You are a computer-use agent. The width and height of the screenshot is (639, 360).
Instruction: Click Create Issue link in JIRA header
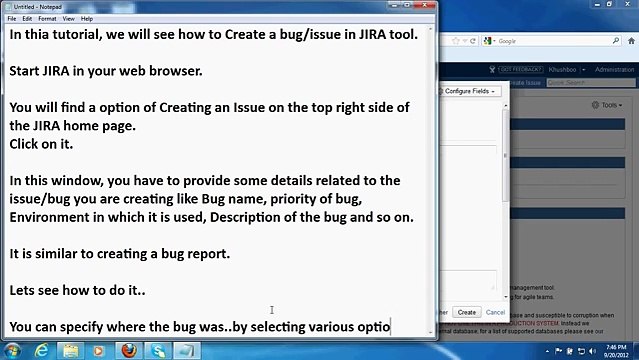525,83
